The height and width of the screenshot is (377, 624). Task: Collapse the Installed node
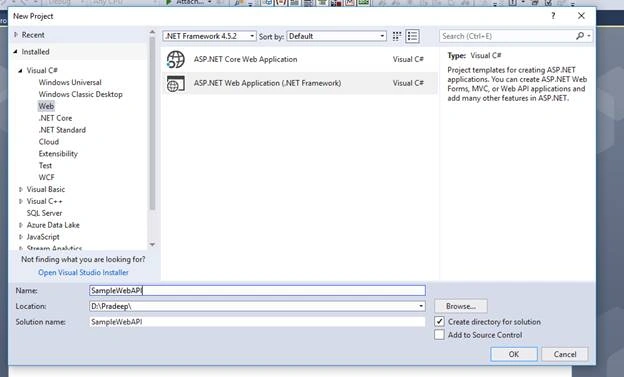(16, 52)
